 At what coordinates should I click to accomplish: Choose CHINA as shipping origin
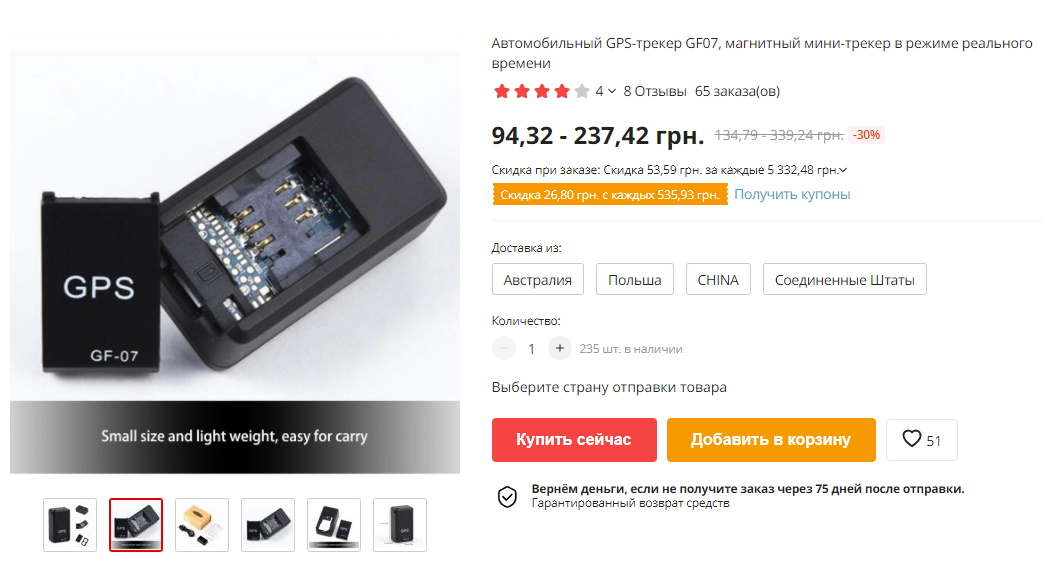(718, 279)
